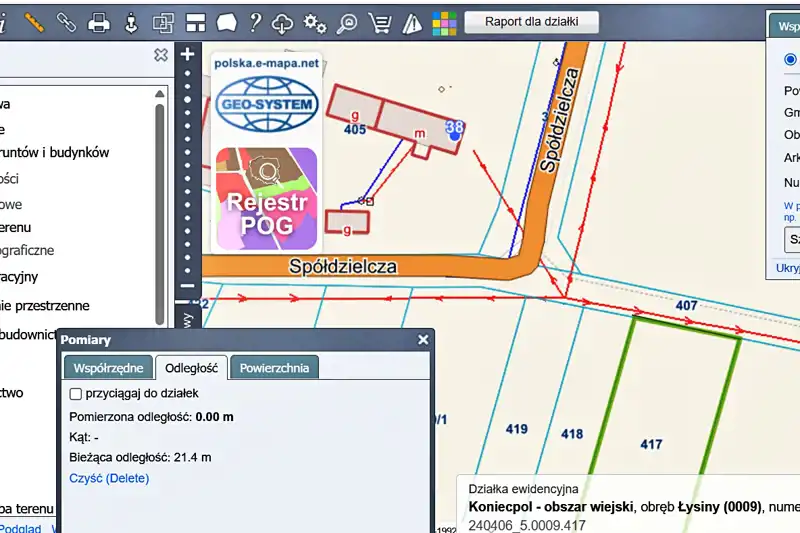
Task: Zoom in with the plus button
Action: 187,55
